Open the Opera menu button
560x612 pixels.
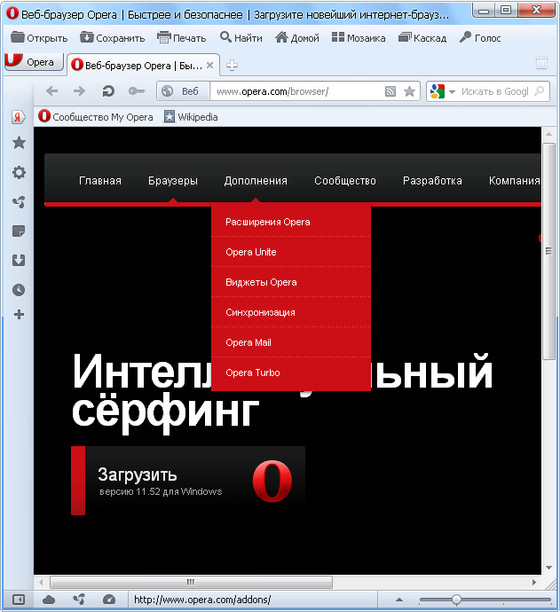pyautogui.click(x=34, y=62)
